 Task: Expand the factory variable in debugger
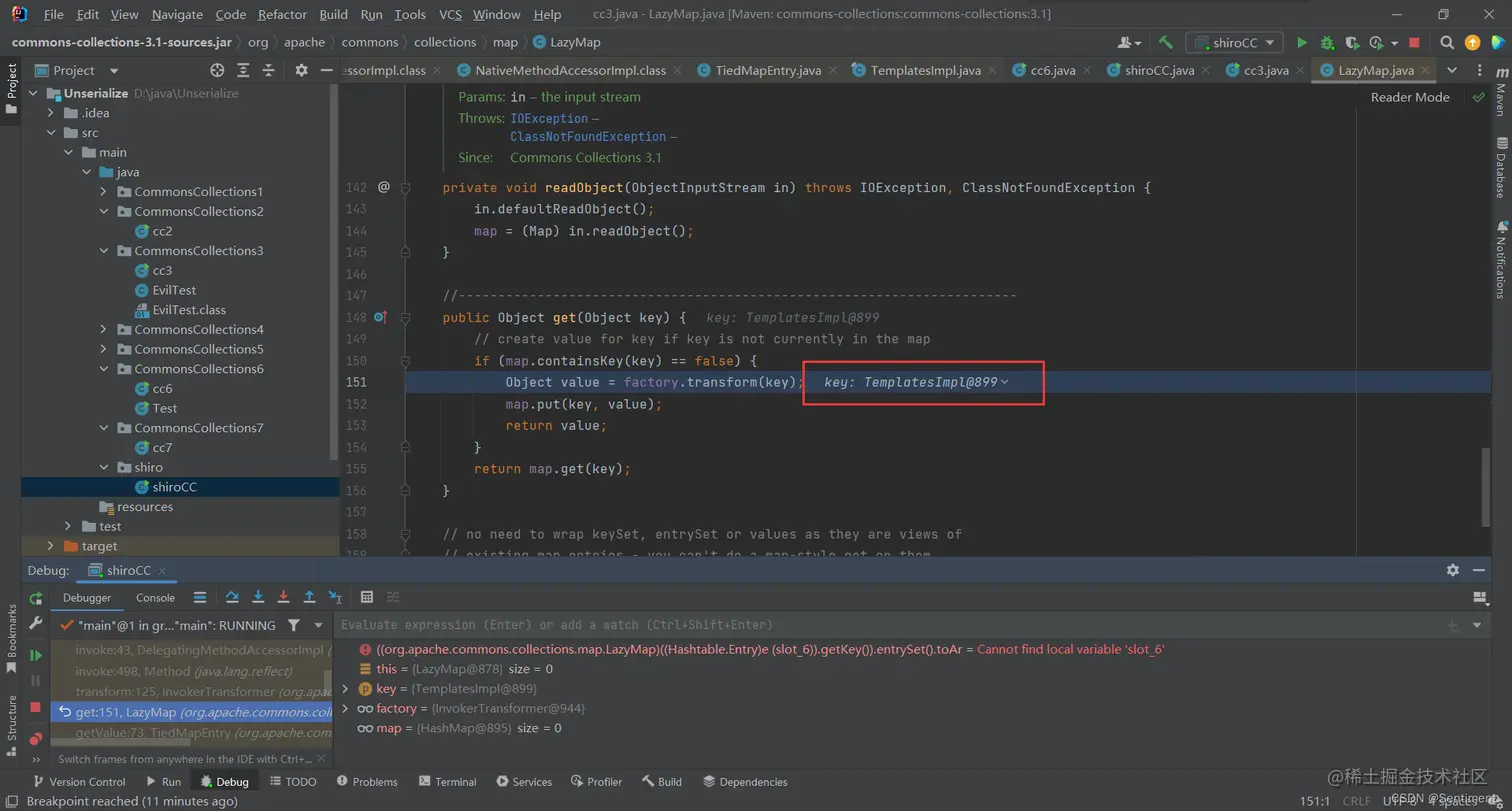346,709
